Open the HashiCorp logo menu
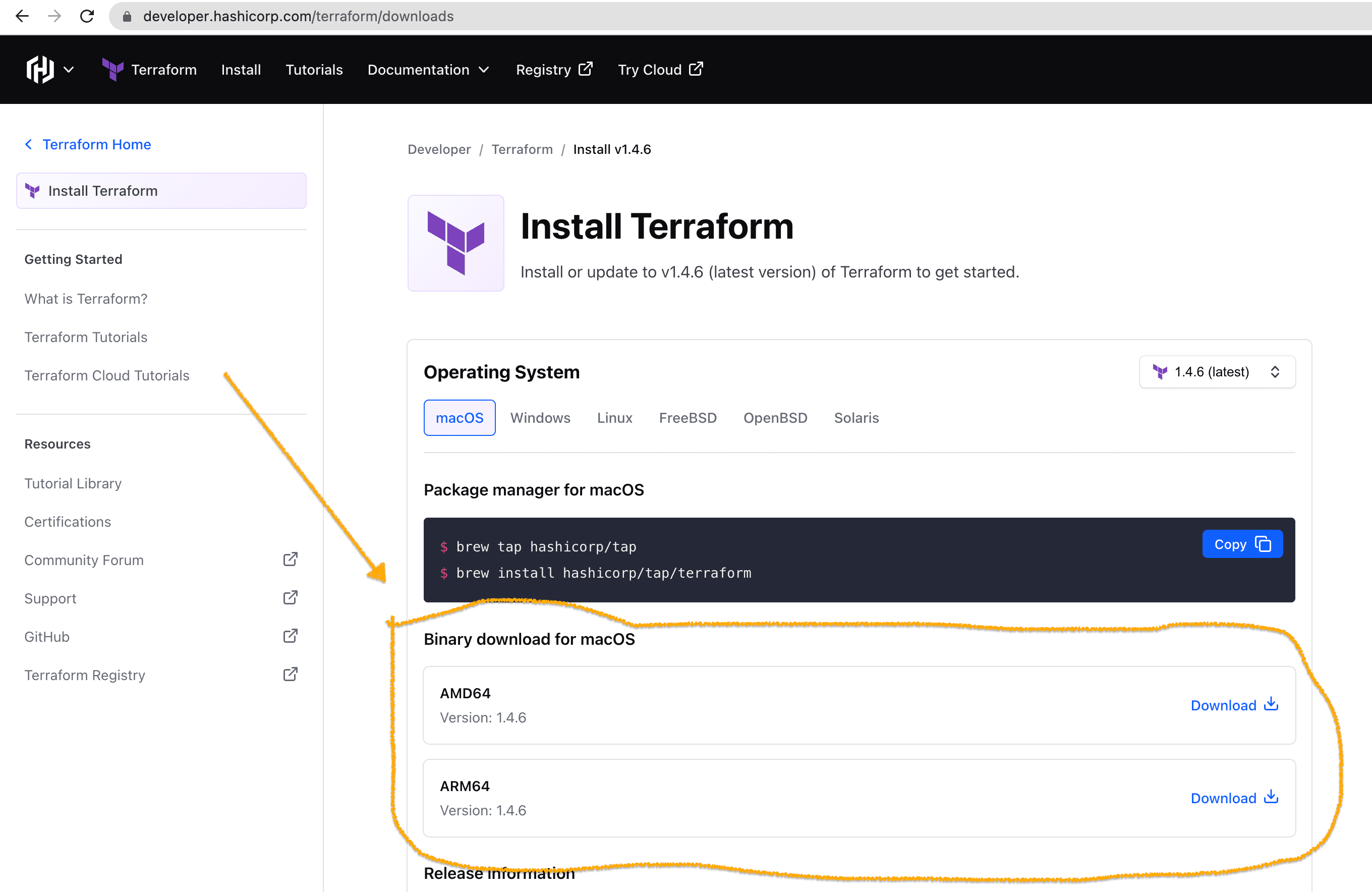This screenshot has height=892, width=1372. pos(40,70)
